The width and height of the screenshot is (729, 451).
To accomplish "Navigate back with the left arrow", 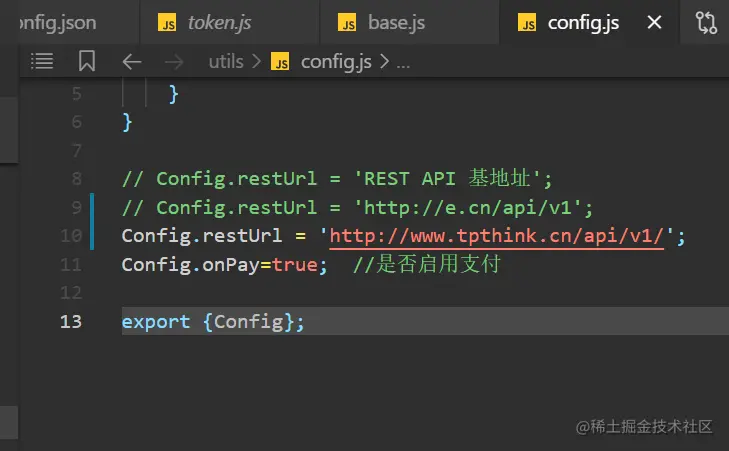I will tap(132, 61).
